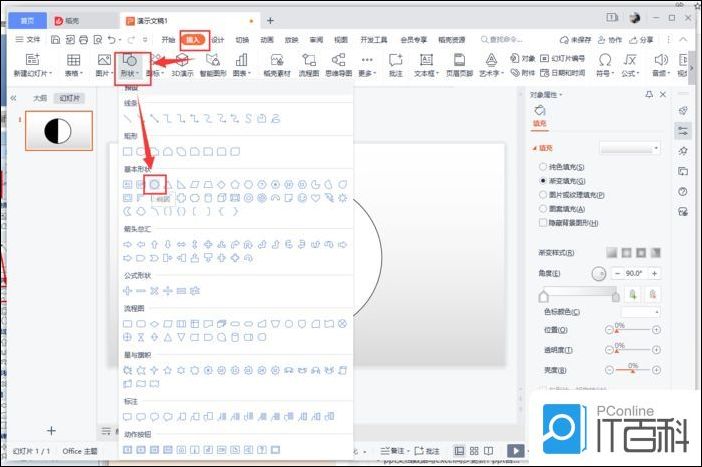Select 图片或纹理填充 radio option
The width and height of the screenshot is (702, 467).
coord(543,195)
